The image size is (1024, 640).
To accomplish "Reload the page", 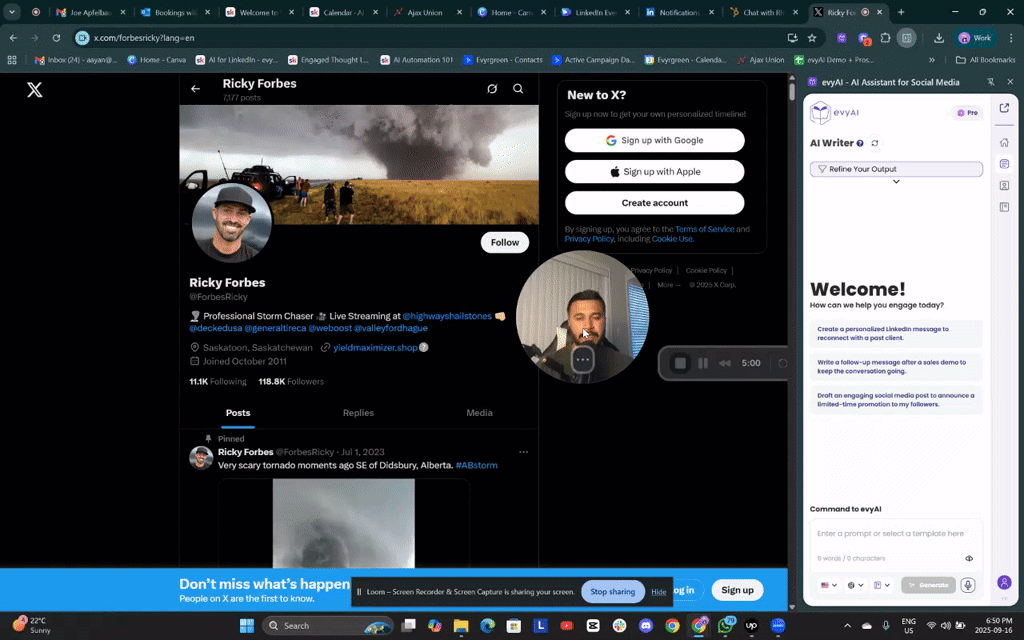I will point(56,38).
